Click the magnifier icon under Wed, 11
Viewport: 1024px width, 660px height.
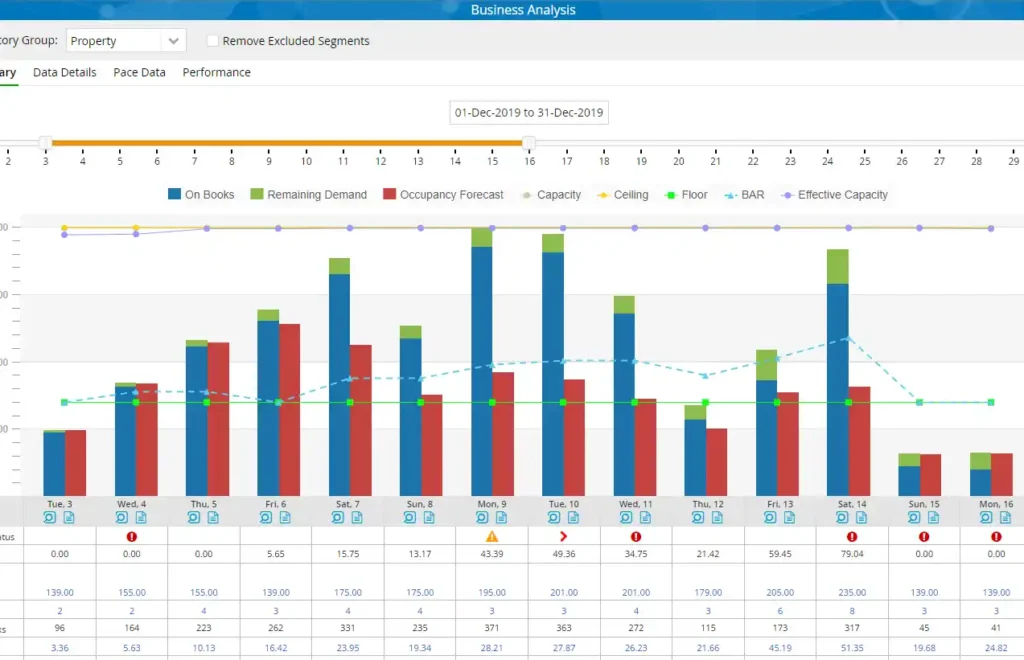pyautogui.click(x=626, y=518)
